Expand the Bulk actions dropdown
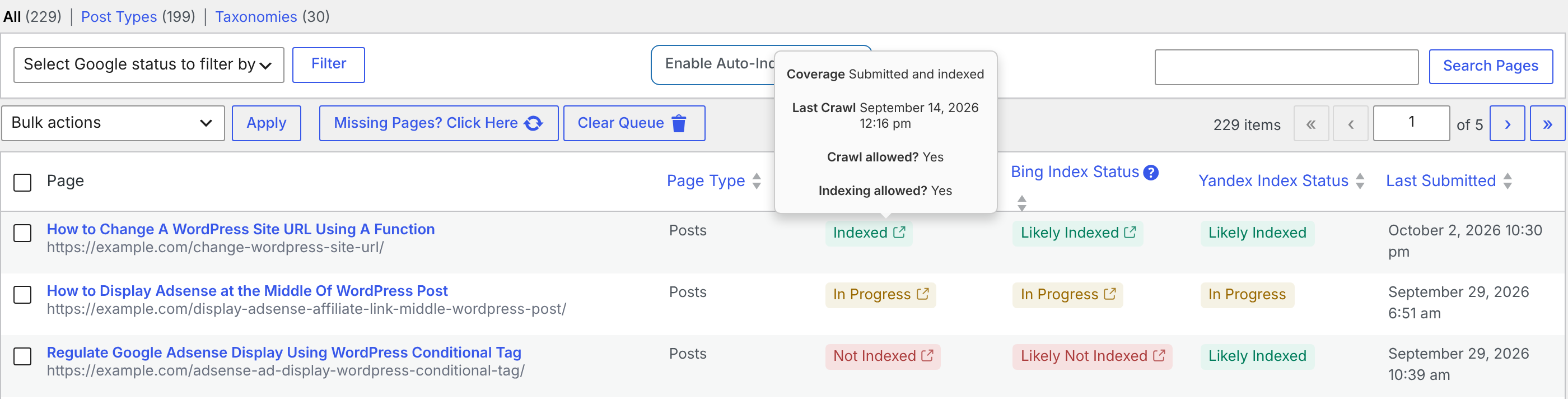The image size is (1568, 399). [x=113, y=123]
